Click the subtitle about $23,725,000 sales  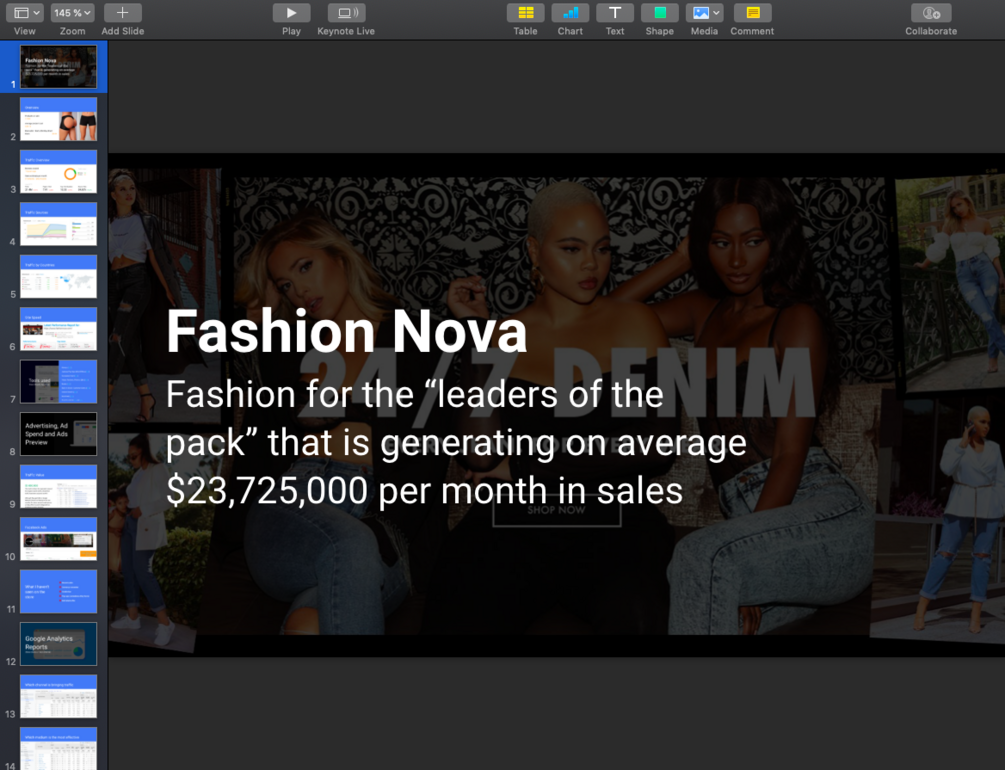point(456,443)
